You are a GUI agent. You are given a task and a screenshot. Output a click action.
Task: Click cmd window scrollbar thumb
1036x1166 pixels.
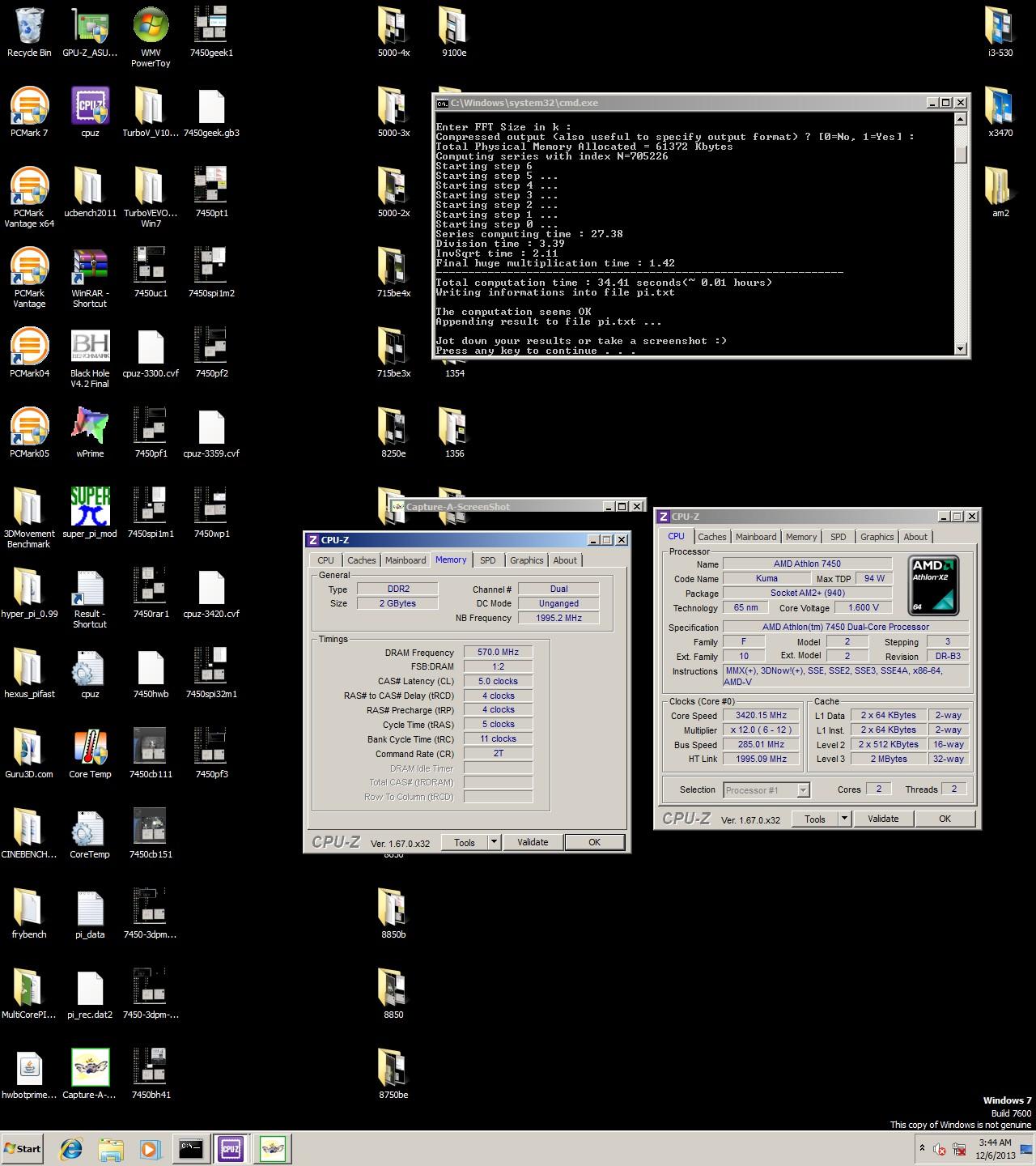point(961,154)
